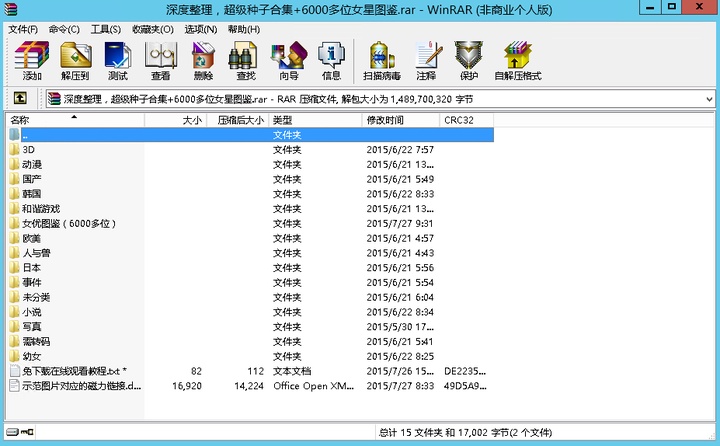Image resolution: width=720 pixels, height=446 pixels.
Task: Select the 3D folder in list
Action: point(28,149)
